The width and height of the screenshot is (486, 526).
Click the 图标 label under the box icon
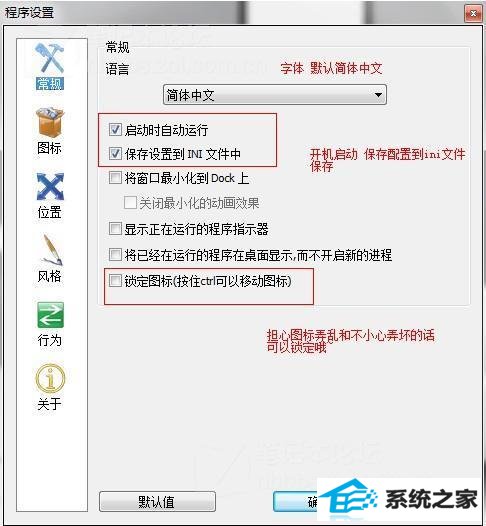pos(49,148)
